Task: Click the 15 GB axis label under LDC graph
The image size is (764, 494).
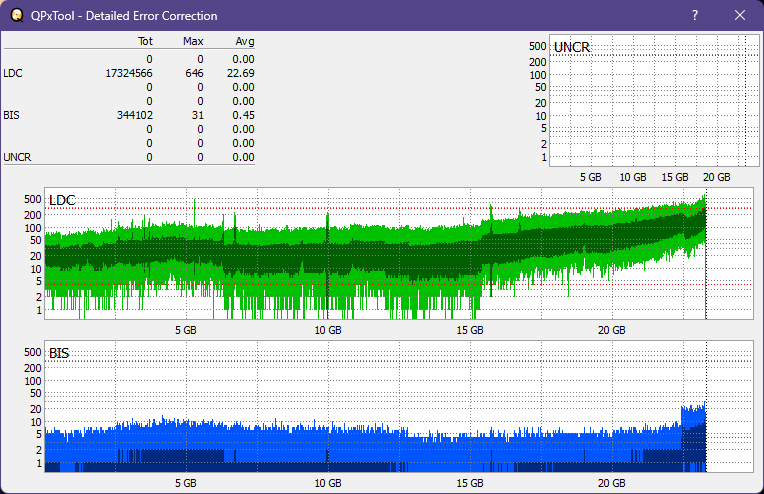Action: (470, 330)
